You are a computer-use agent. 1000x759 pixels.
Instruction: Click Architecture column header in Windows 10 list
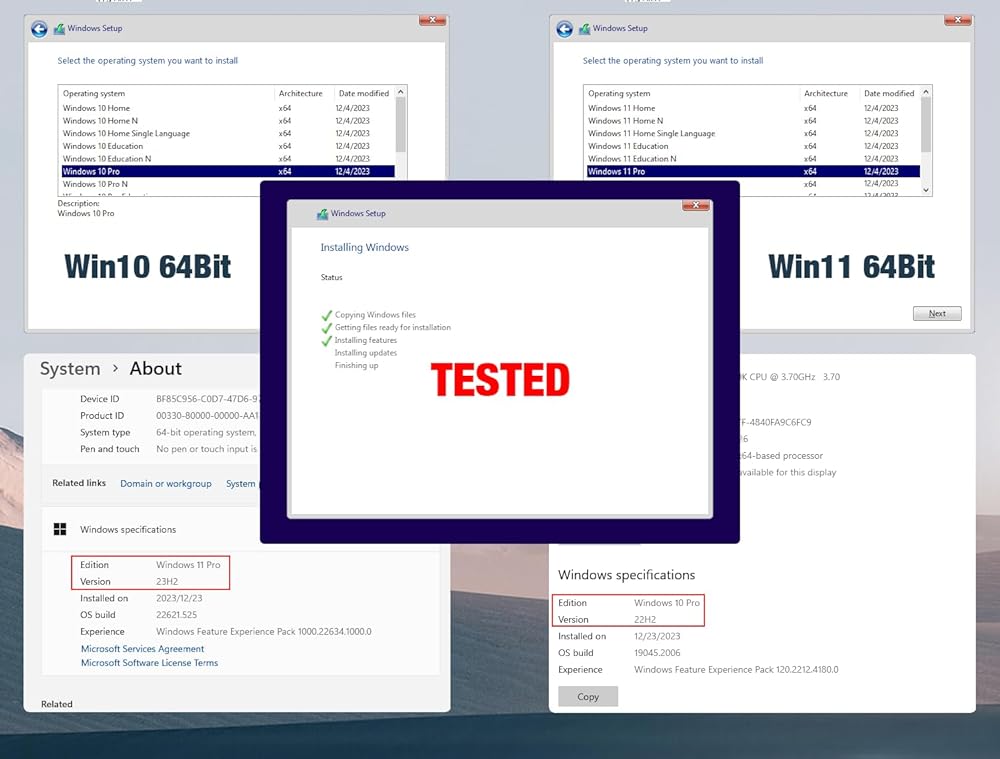click(x=301, y=93)
